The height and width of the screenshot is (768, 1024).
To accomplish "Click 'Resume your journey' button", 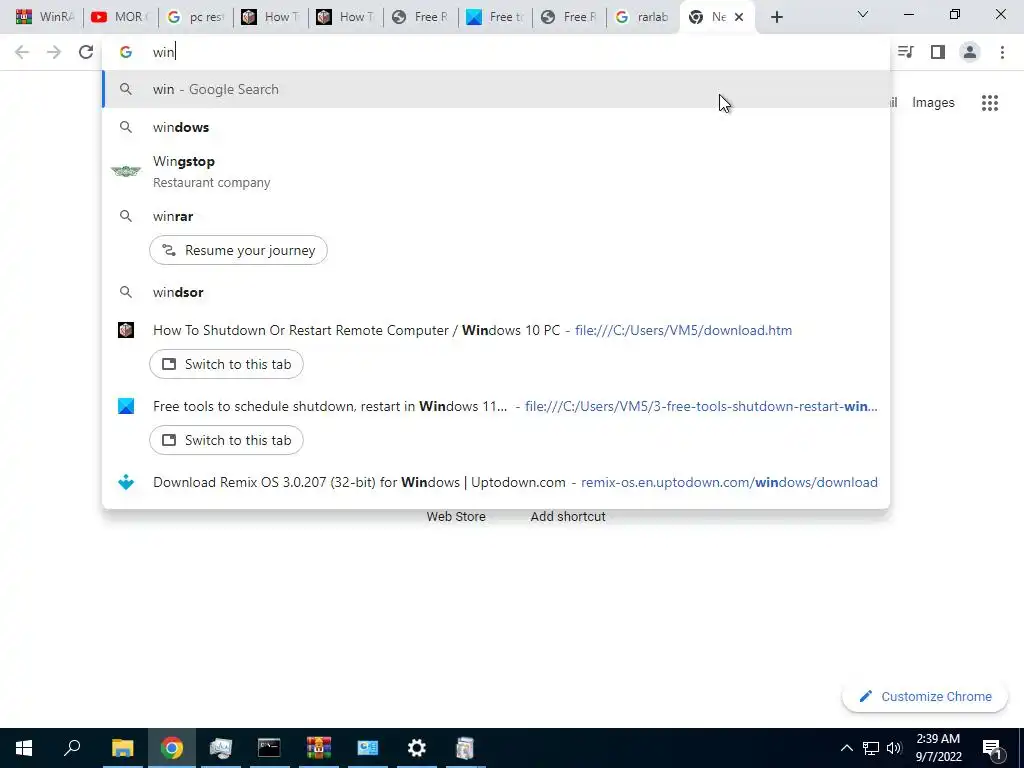I will pos(238,250).
